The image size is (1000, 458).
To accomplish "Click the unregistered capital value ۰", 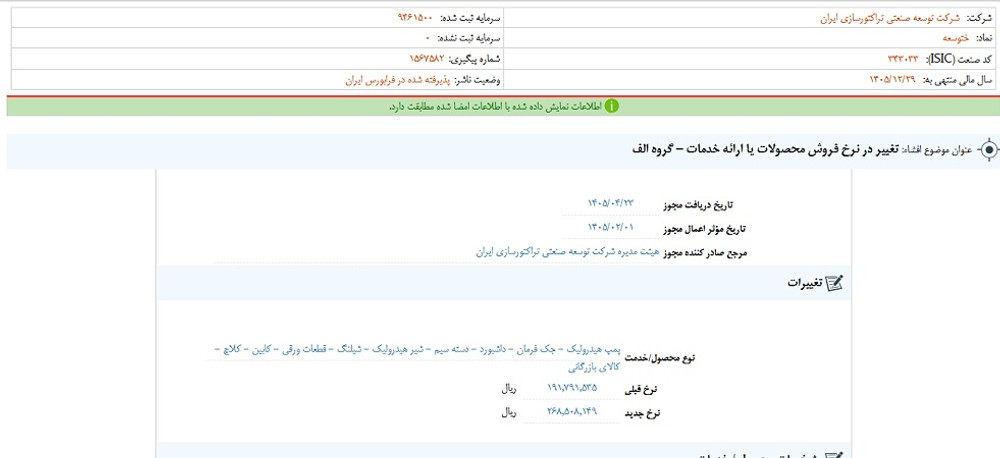I will 428,38.
